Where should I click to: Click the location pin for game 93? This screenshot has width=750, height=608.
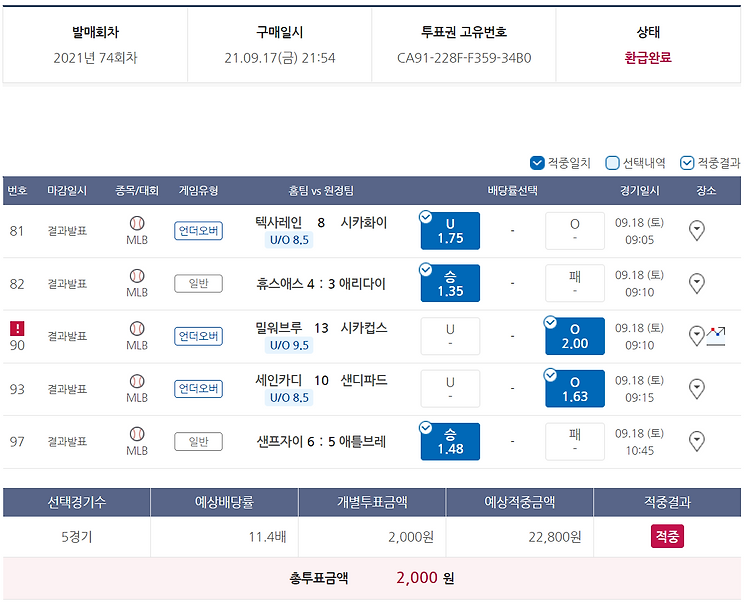[x=696, y=389]
